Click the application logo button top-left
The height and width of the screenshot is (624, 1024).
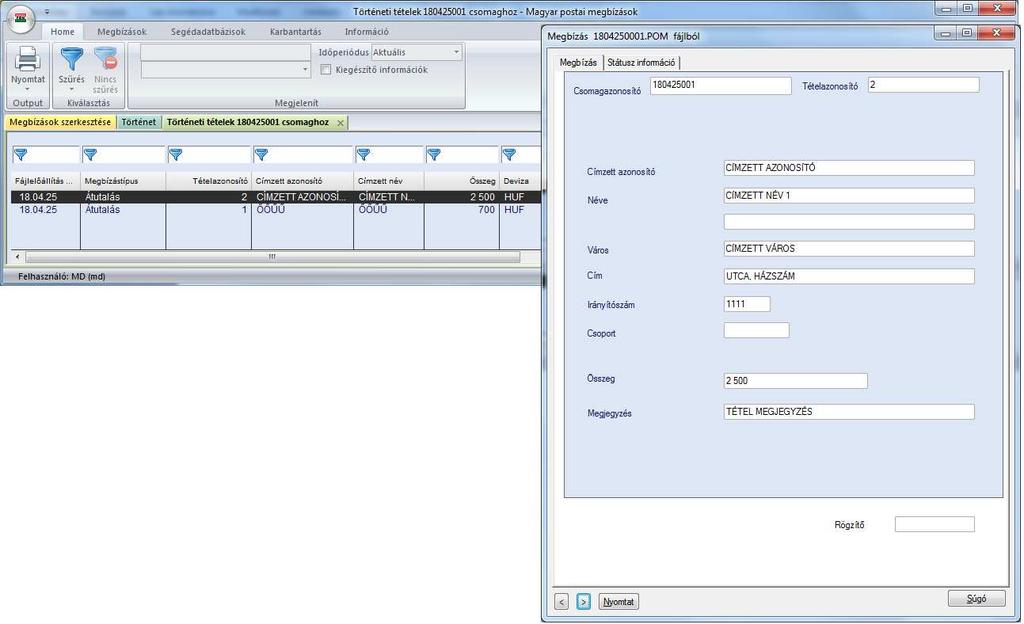click(x=22, y=20)
